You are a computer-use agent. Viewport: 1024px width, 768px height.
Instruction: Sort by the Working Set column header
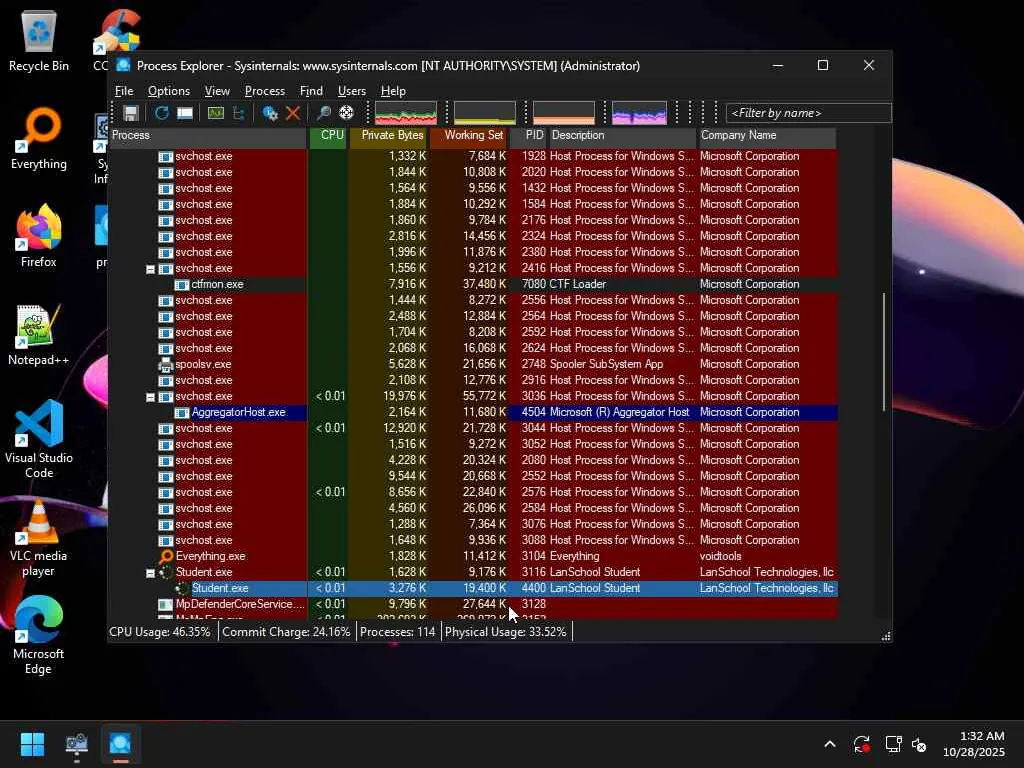(x=469, y=136)
